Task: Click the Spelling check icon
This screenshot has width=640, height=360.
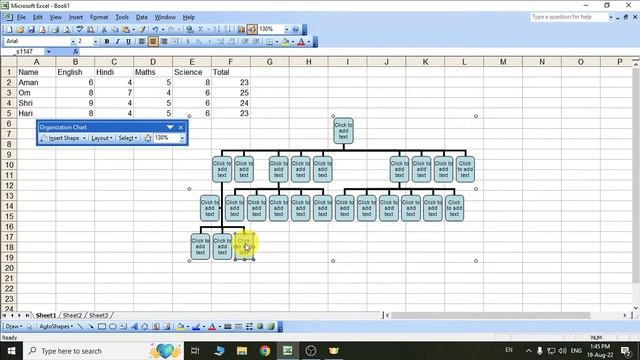Action: [x=80, y=29]
